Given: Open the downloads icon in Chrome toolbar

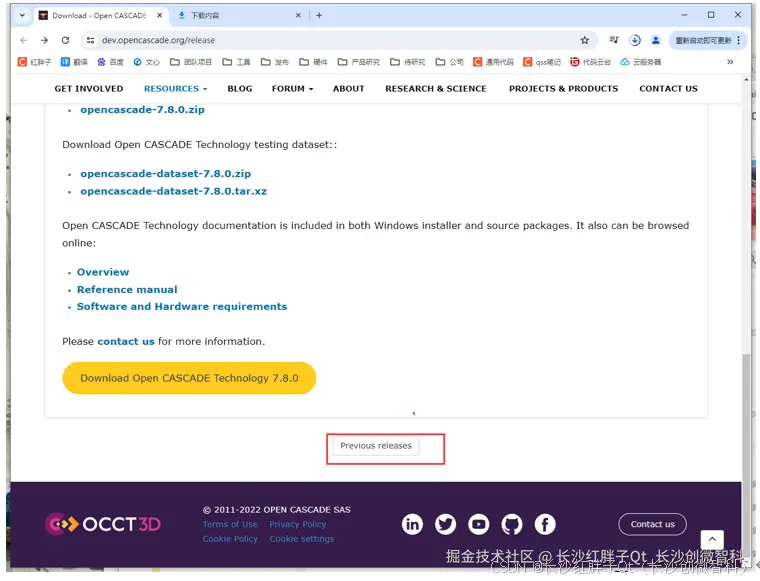Looking at the screenshot, I should point(635,40).
